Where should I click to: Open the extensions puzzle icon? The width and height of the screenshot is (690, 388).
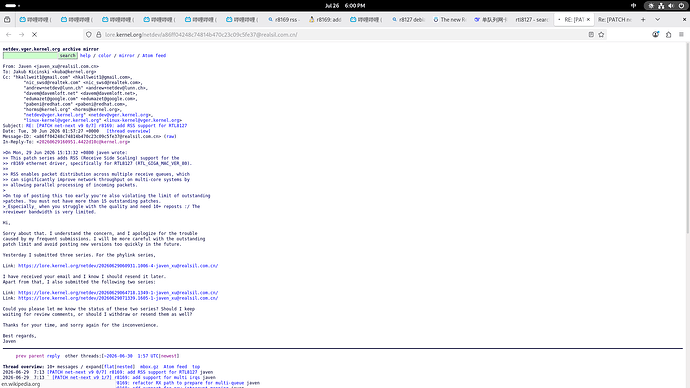coord(668,34)
